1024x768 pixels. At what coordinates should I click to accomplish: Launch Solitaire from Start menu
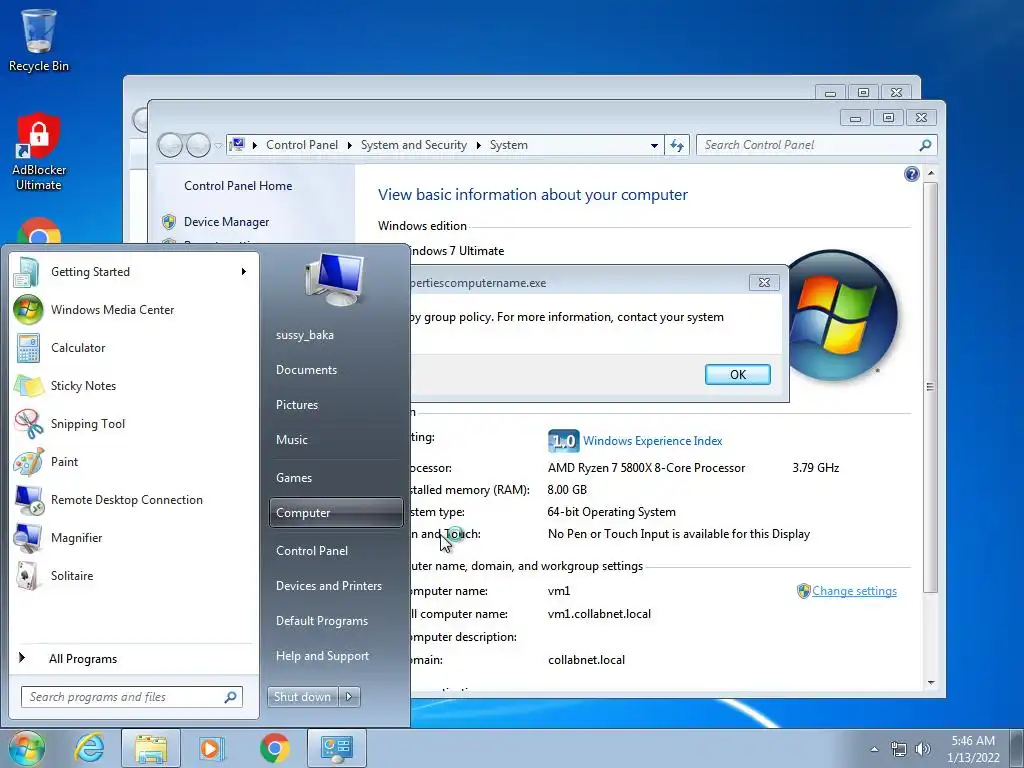click(x=72, y=575)
